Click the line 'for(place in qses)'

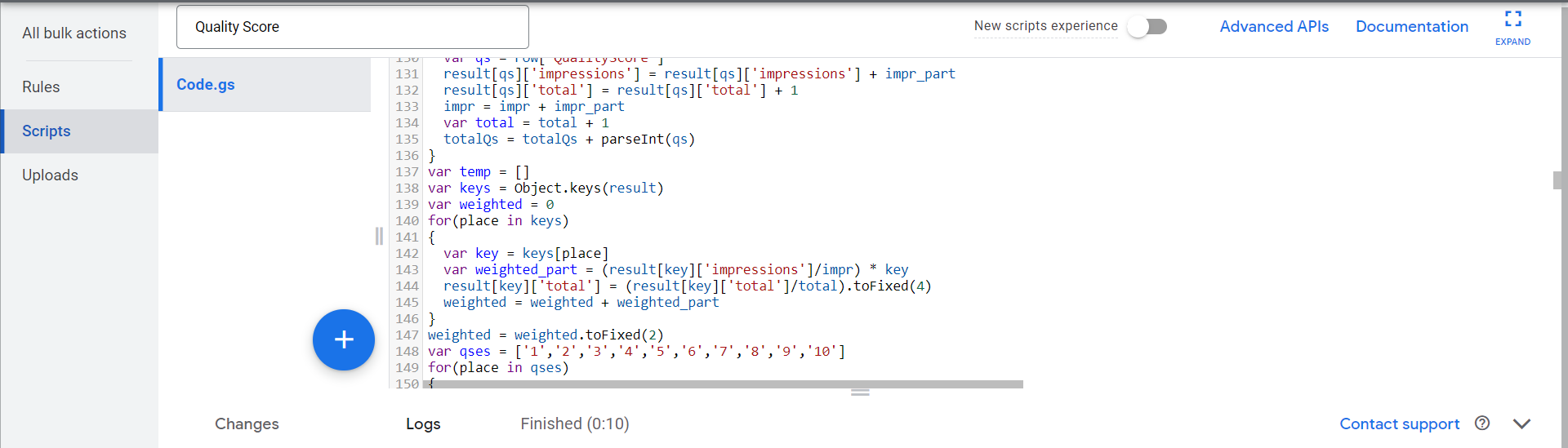(x=498, y=367)
